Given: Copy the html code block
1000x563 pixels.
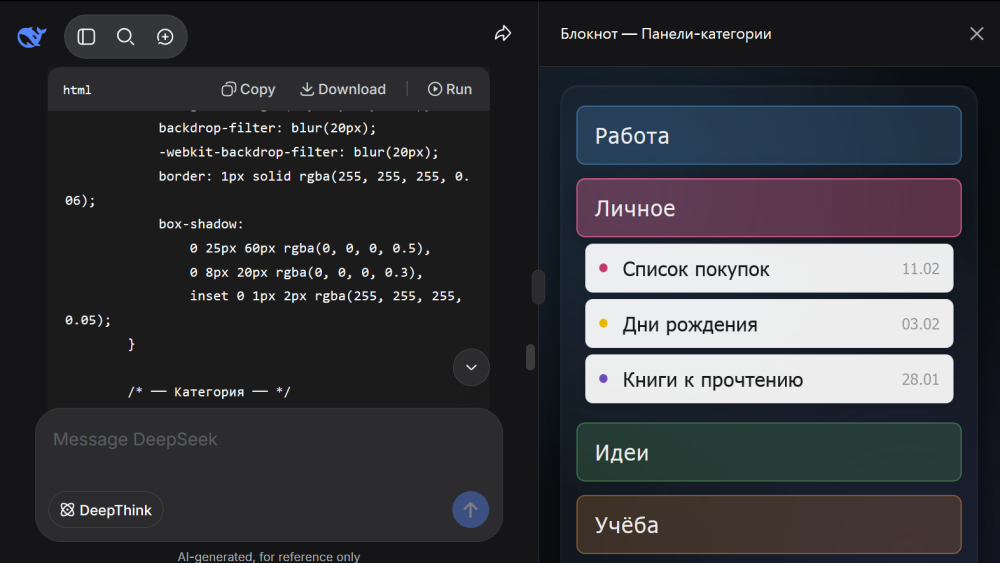Looking at the screenshot, I should [x=248, y=89].
